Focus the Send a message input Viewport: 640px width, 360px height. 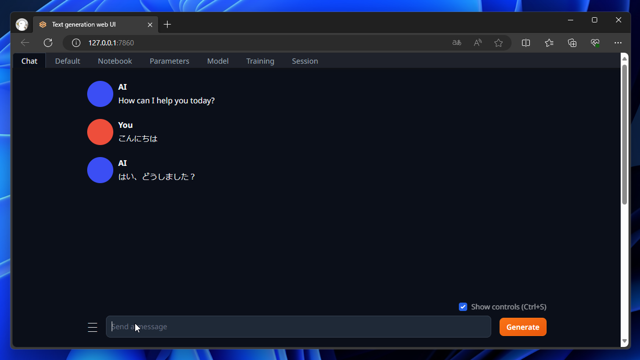(x=298, y=327)
